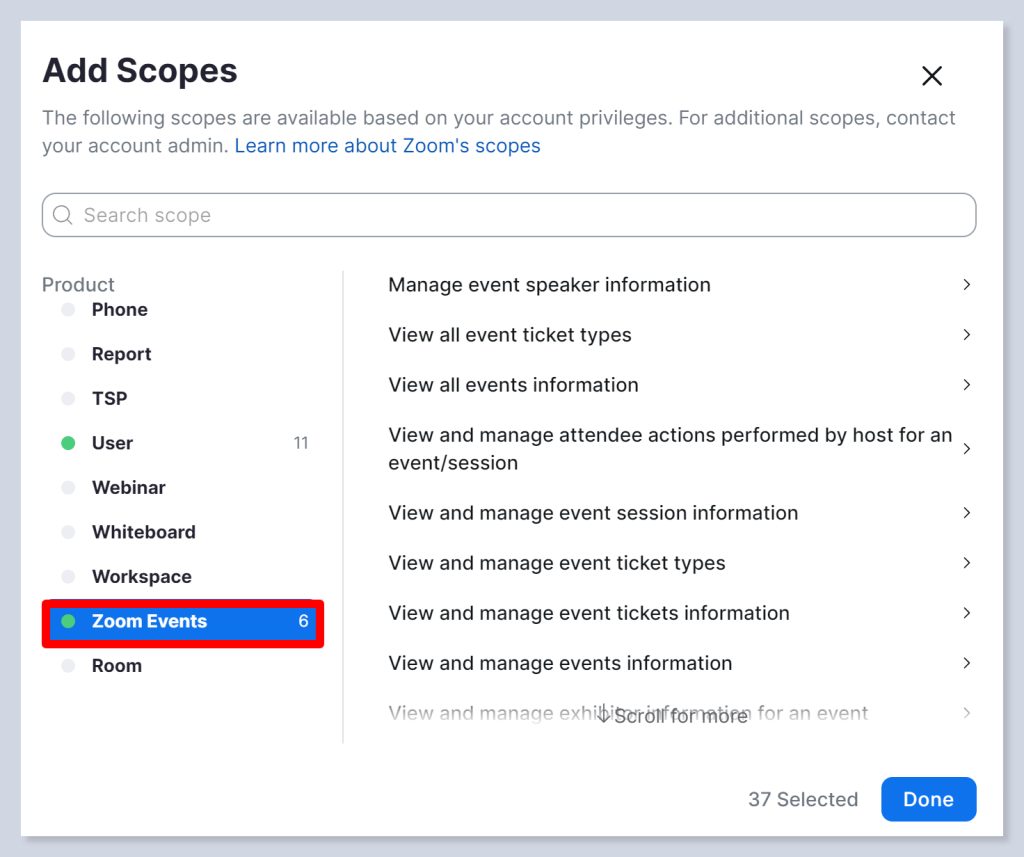Select Phone product category
Screen dimensions: 1024x857
coord(120,310)
